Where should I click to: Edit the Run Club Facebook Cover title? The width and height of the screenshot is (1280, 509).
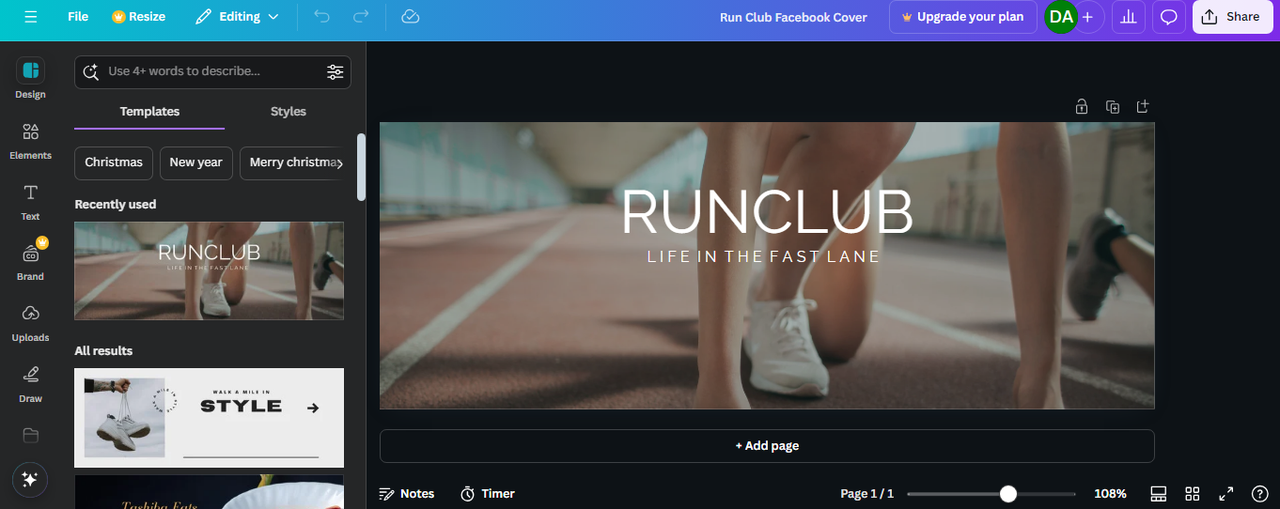(x=793, y=17)
